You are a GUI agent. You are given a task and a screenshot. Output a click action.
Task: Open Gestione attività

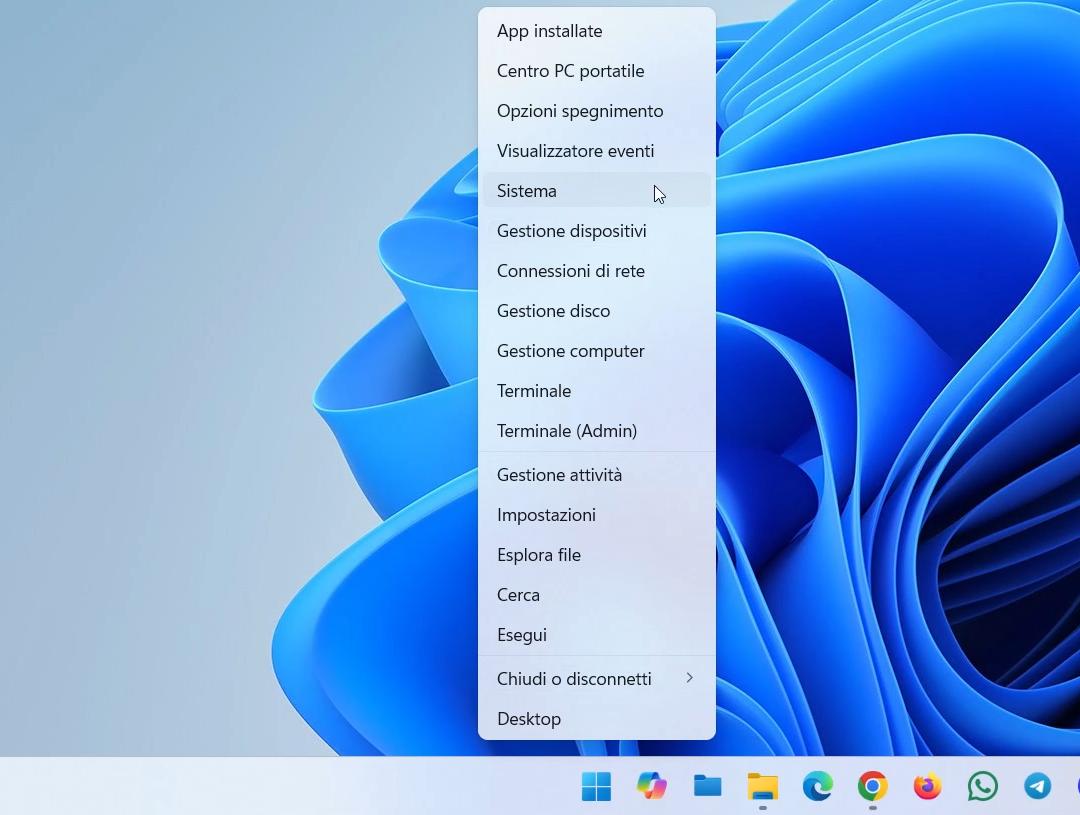559,475
